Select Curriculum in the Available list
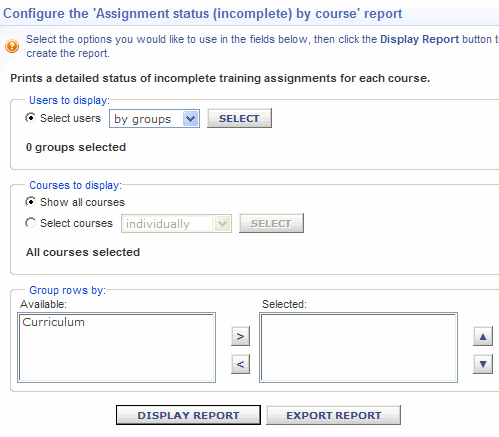The height and width of the screenshot is (437, 499). (x=53, y=322)
